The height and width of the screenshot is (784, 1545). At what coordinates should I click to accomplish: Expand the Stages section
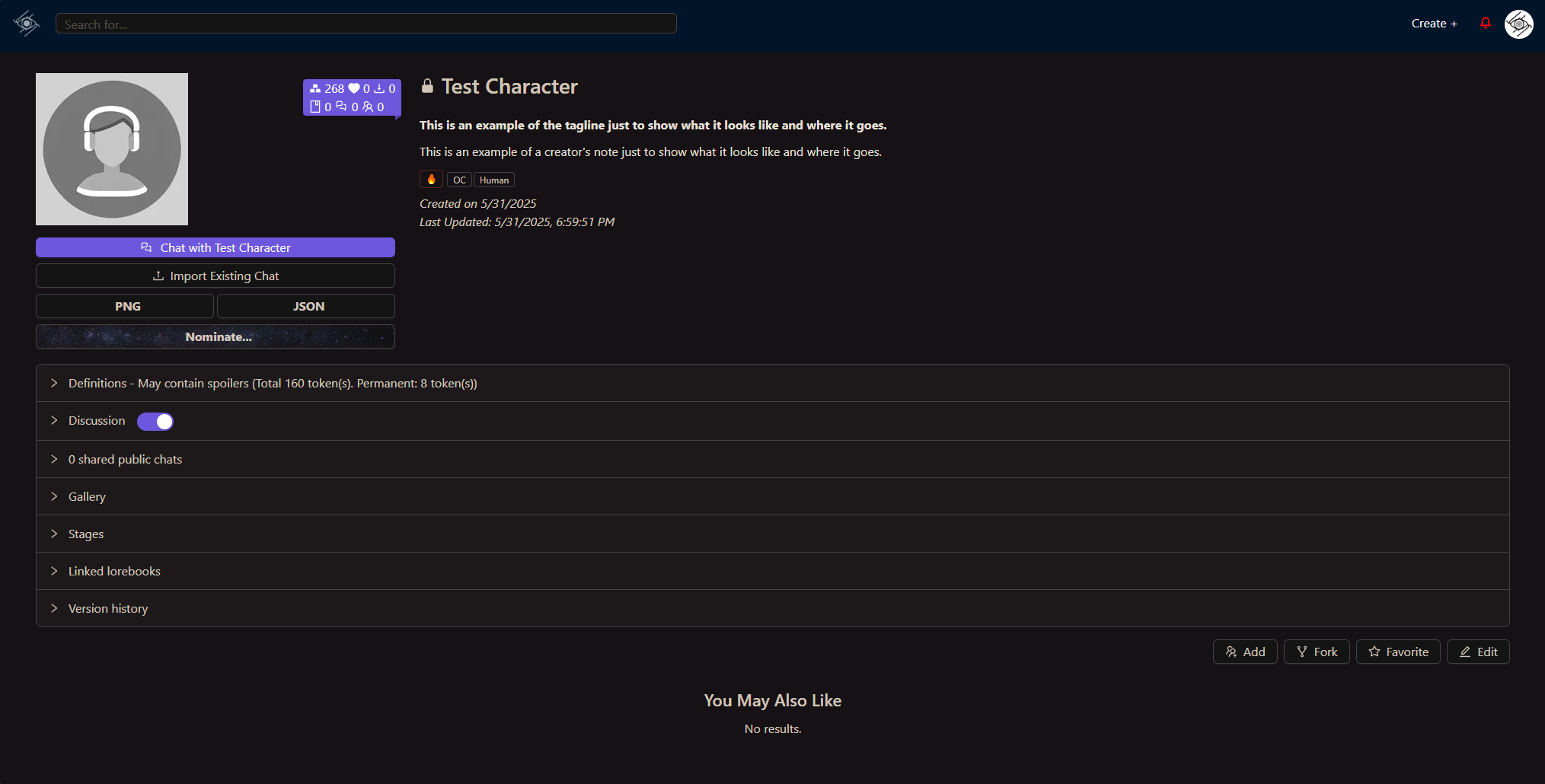[772, 534]
